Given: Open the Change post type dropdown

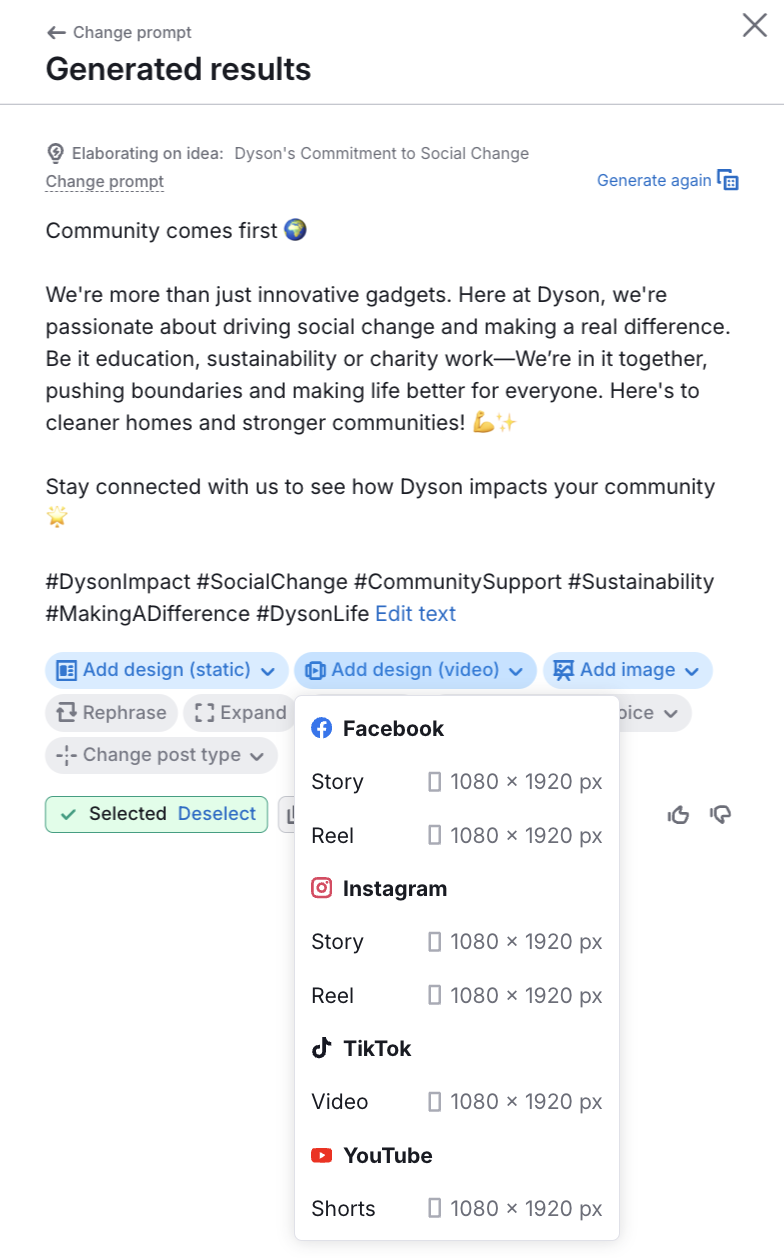Looking at the screenshot, I should [x=161, y=755].
